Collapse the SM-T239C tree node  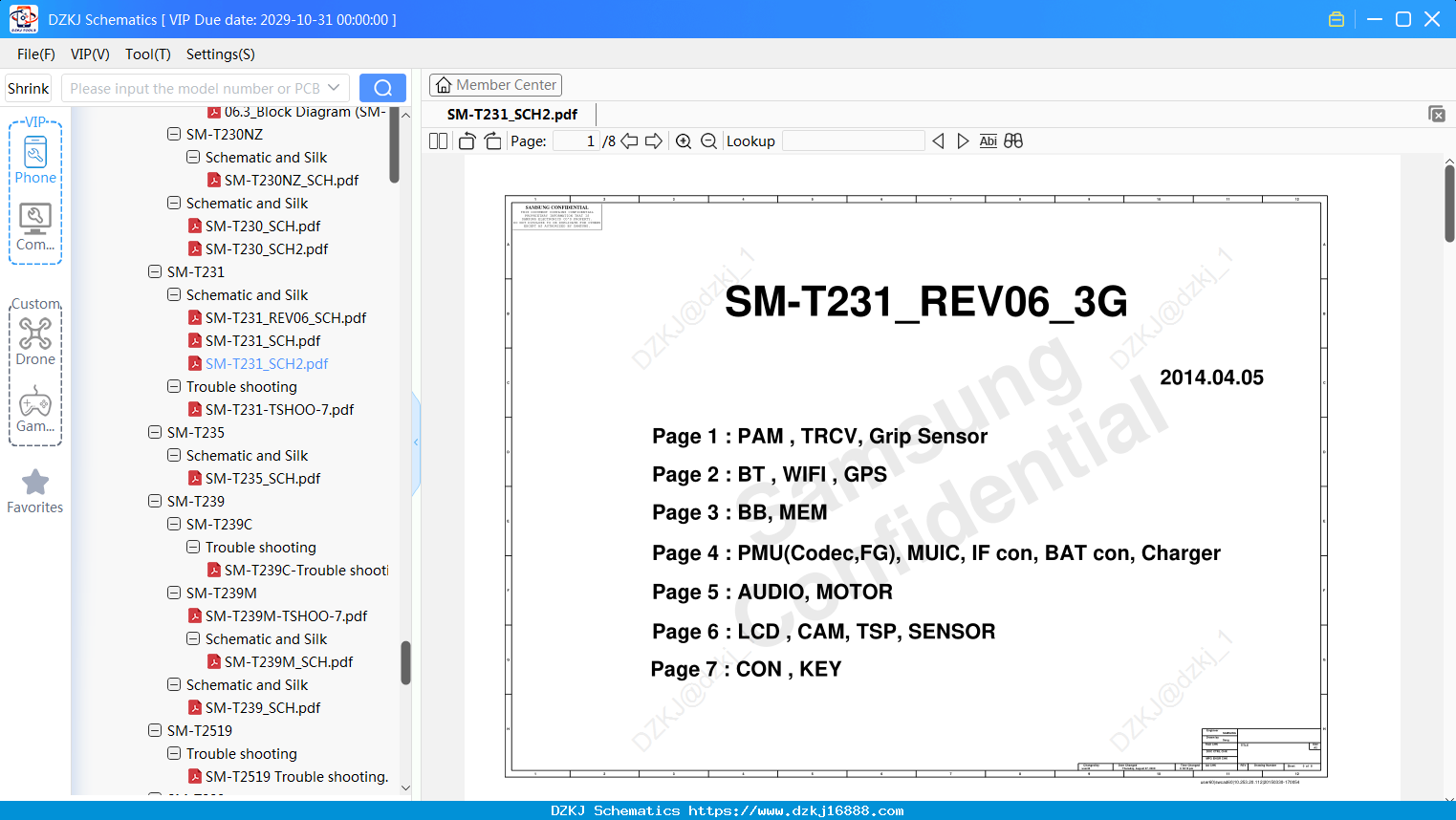point(174,524)
